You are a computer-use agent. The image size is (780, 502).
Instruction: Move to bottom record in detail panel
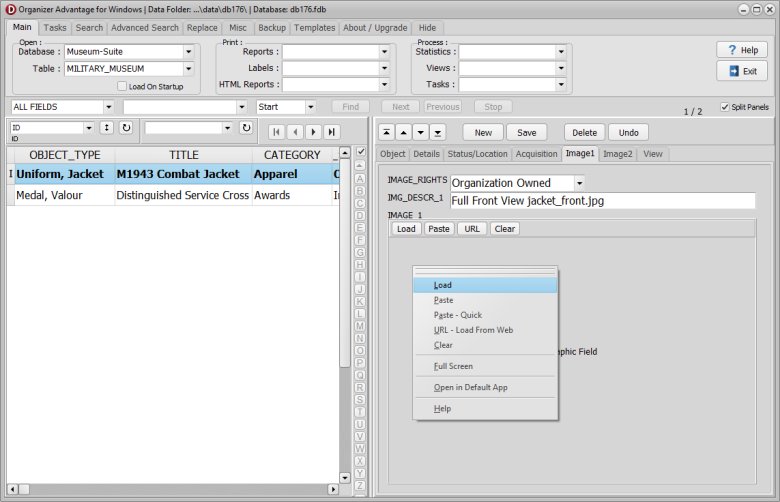coord(439,132)
